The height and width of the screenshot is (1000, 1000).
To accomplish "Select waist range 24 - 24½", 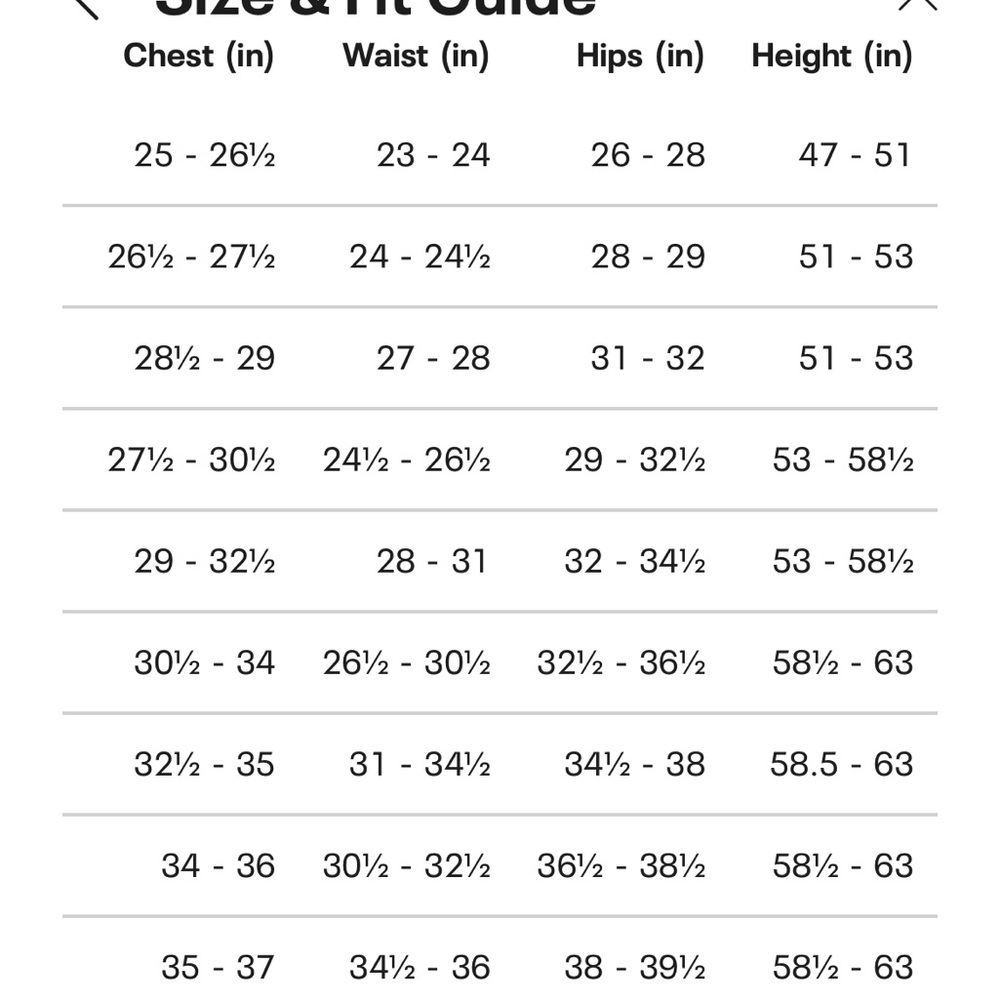I will click(x=420, y=257).
